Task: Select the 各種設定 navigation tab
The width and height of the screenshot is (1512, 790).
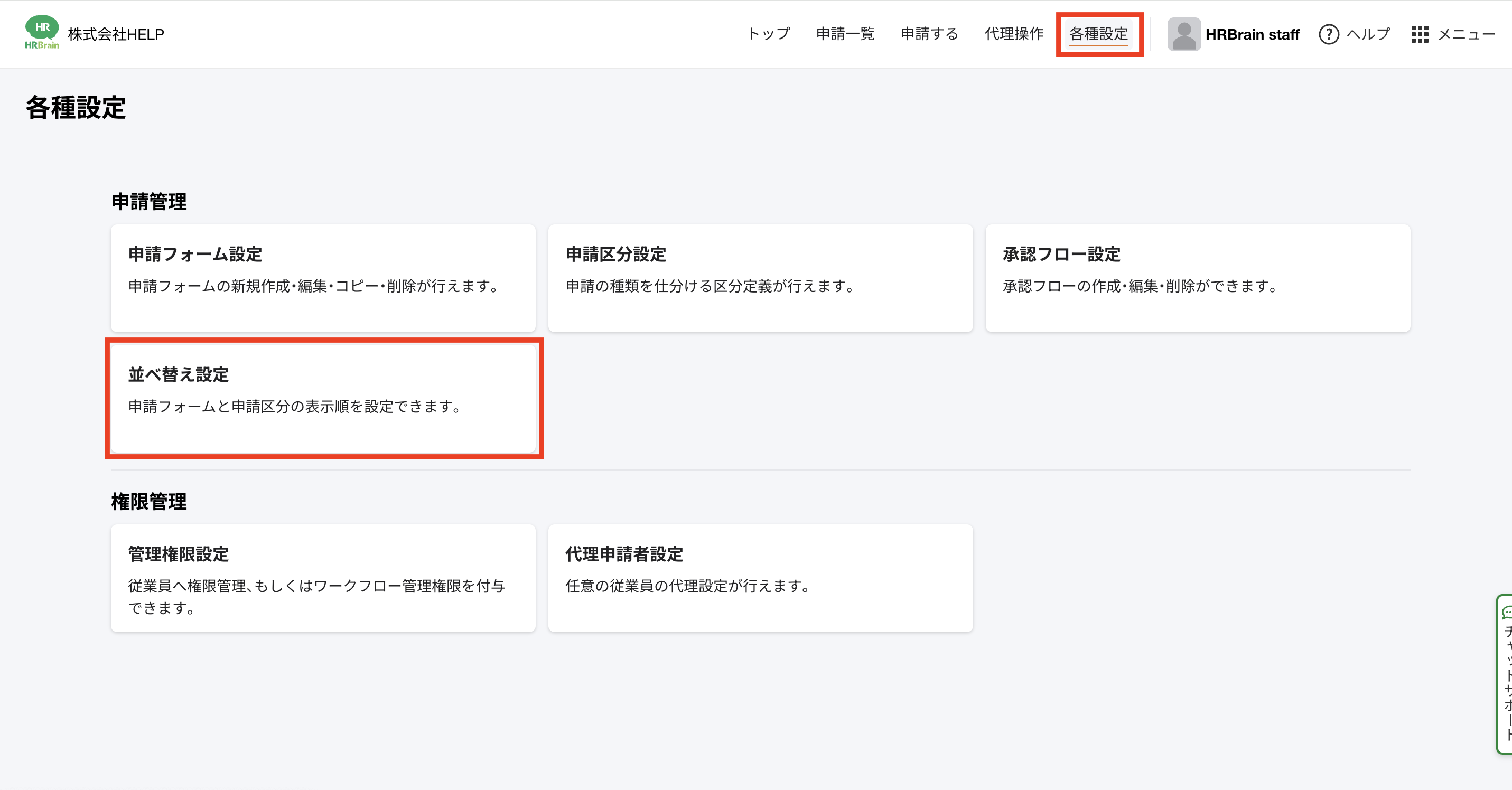Action: pyautogui.click(x=1098, y=34)
